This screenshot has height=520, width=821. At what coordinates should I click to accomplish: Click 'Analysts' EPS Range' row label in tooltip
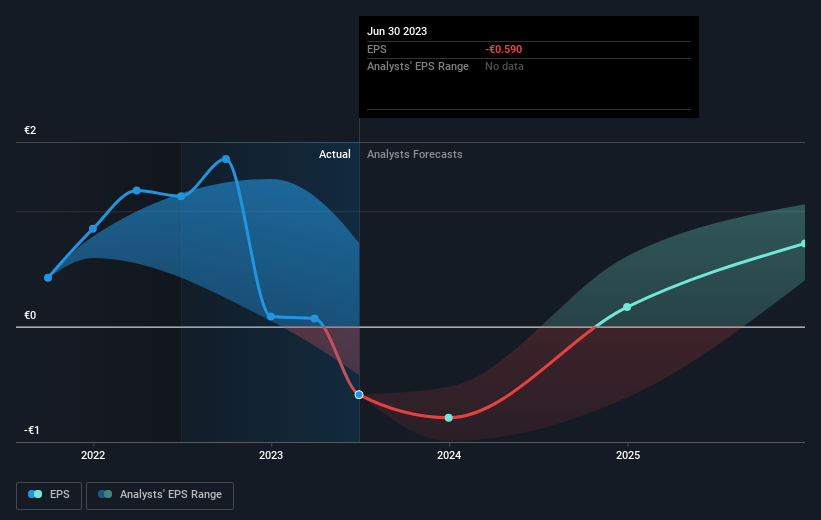coord(418,67)
